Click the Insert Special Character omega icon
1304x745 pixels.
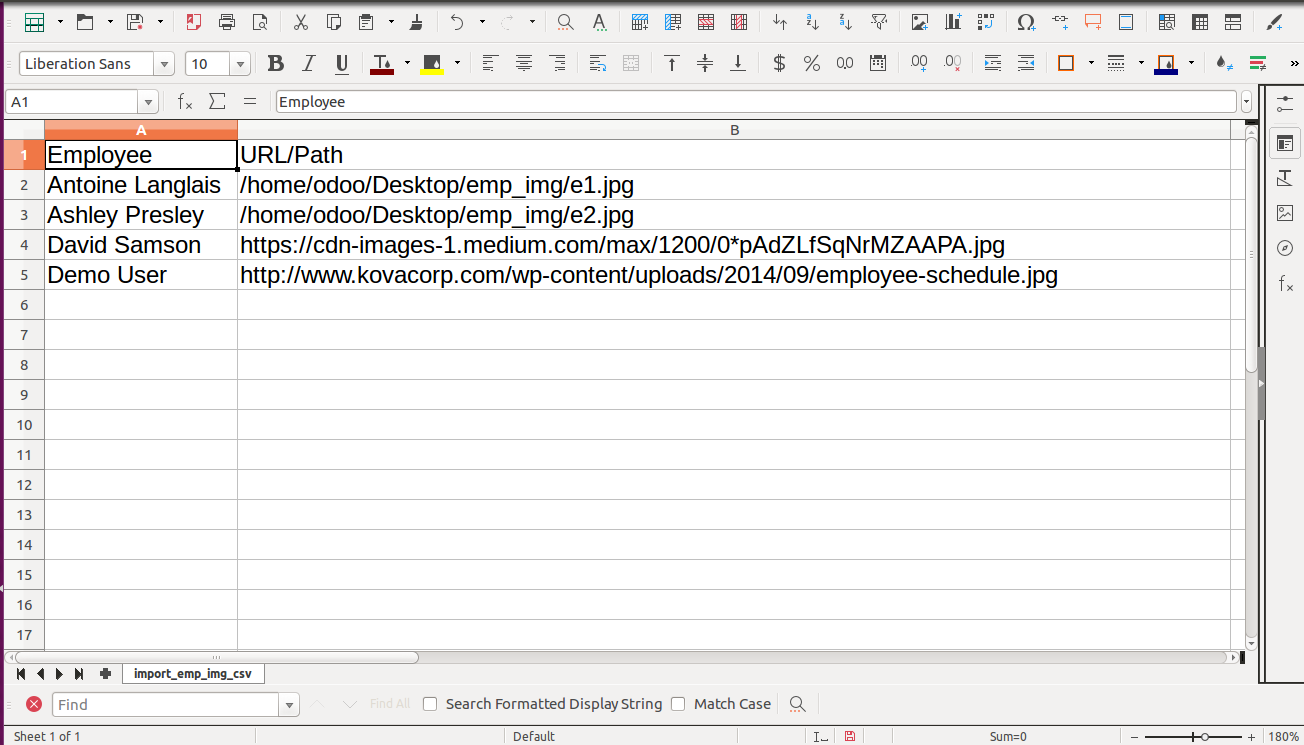click(1026, 21)
